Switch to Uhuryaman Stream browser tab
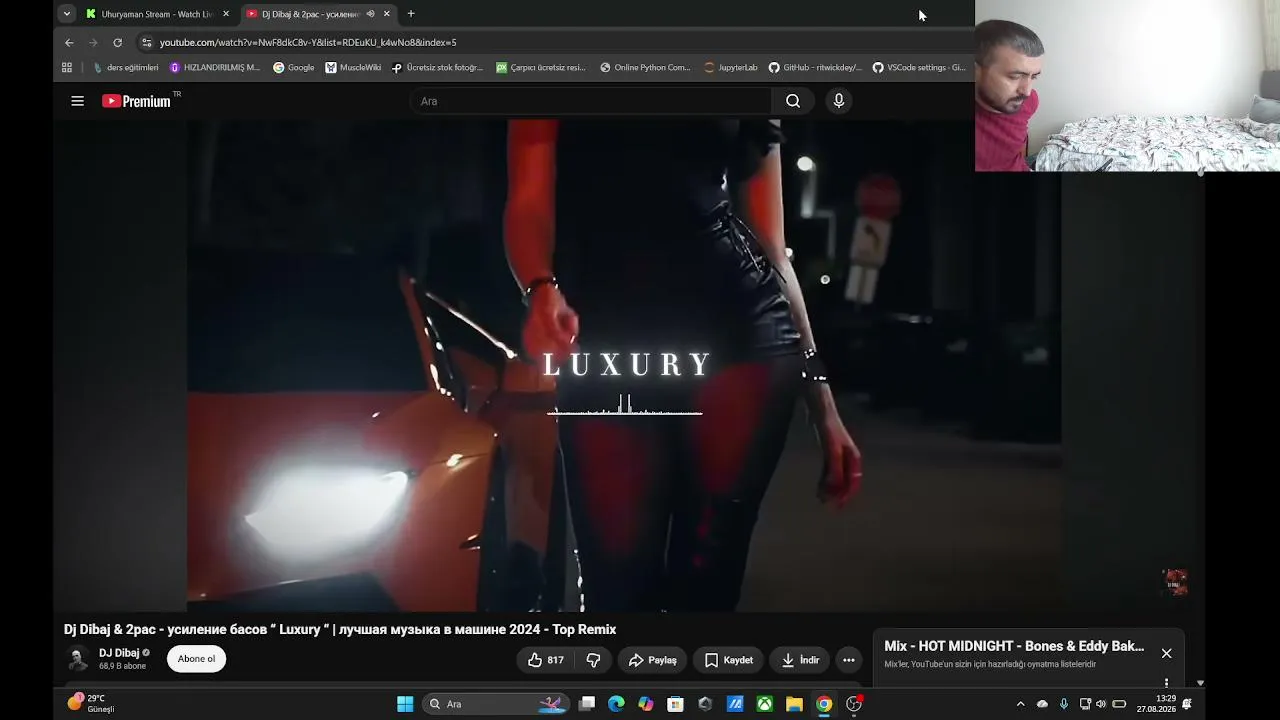 (157, 14)
